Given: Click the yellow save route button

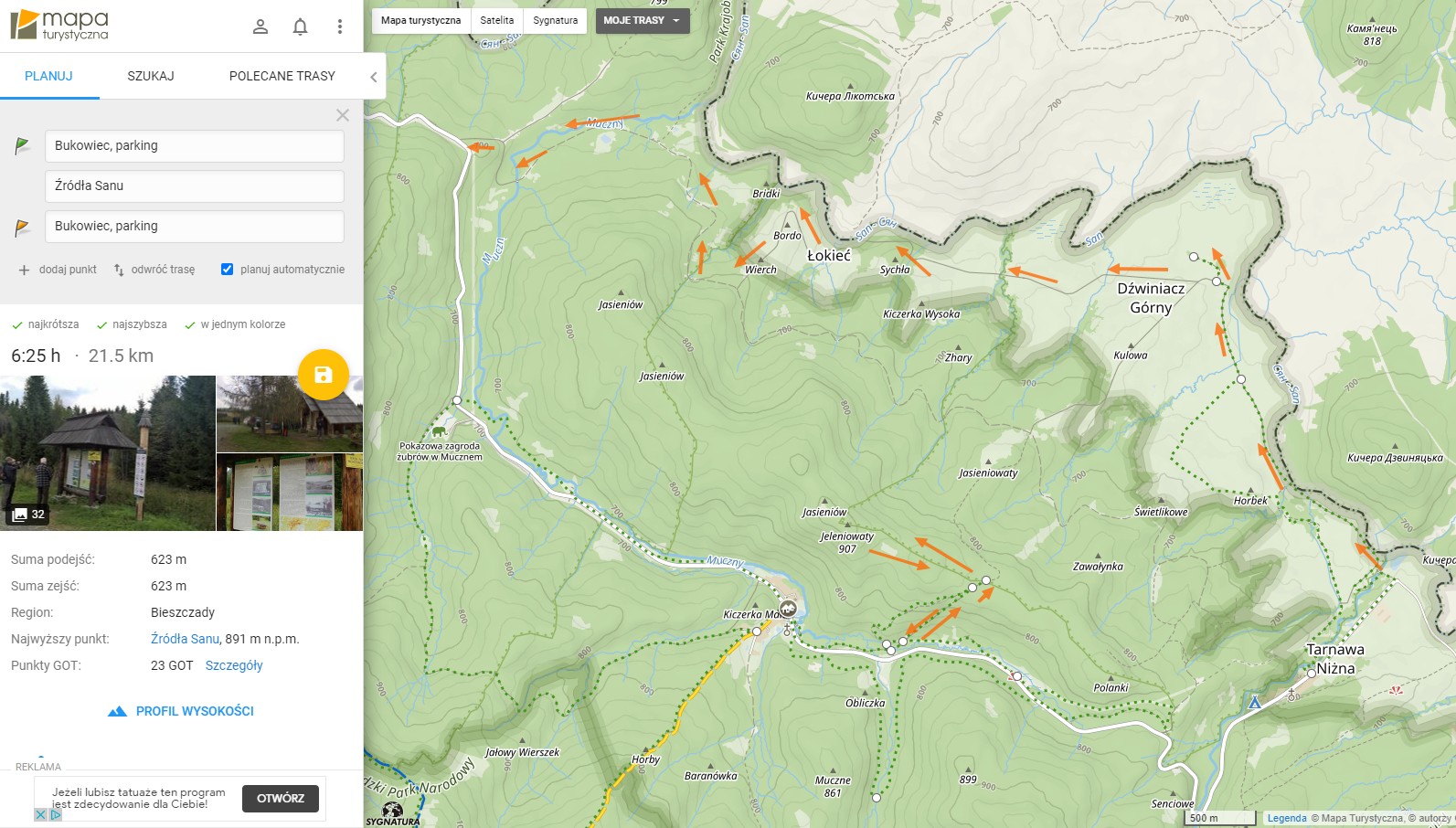Looking at the screenshot, I should click(323, 375).
